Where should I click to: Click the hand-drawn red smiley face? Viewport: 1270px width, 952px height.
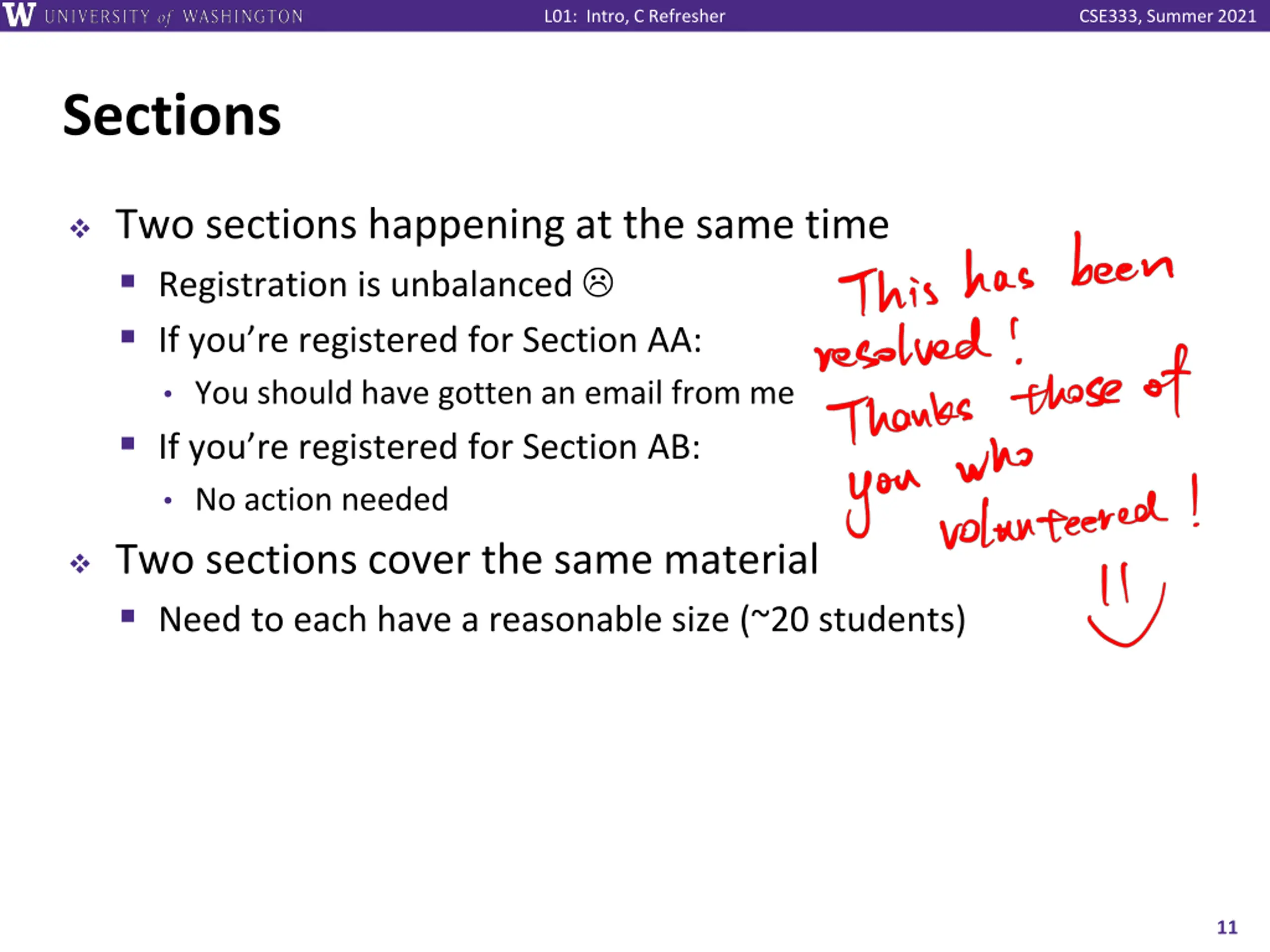pos(1125,605)
